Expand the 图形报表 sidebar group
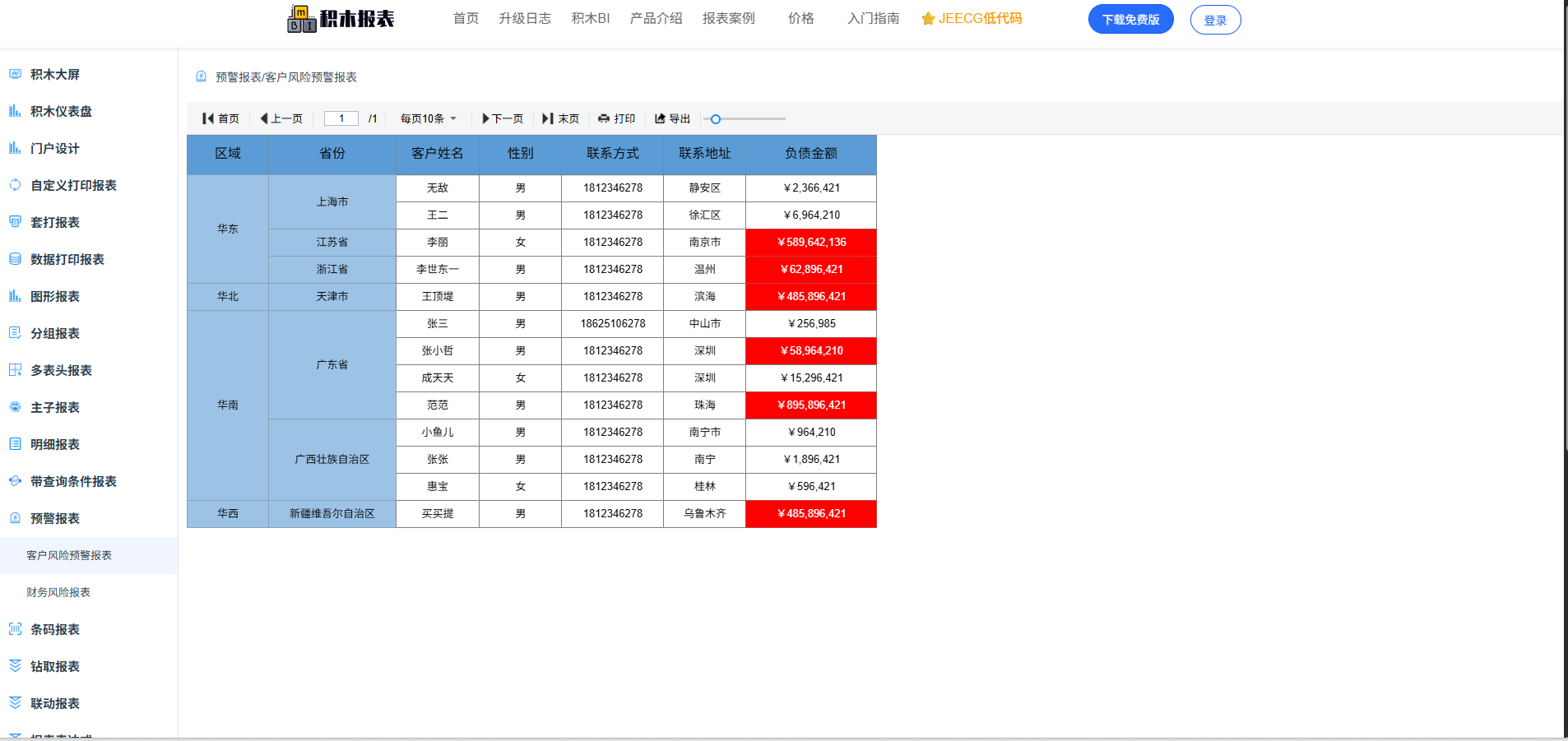1568x741 pixels. (x=55, y=296)
